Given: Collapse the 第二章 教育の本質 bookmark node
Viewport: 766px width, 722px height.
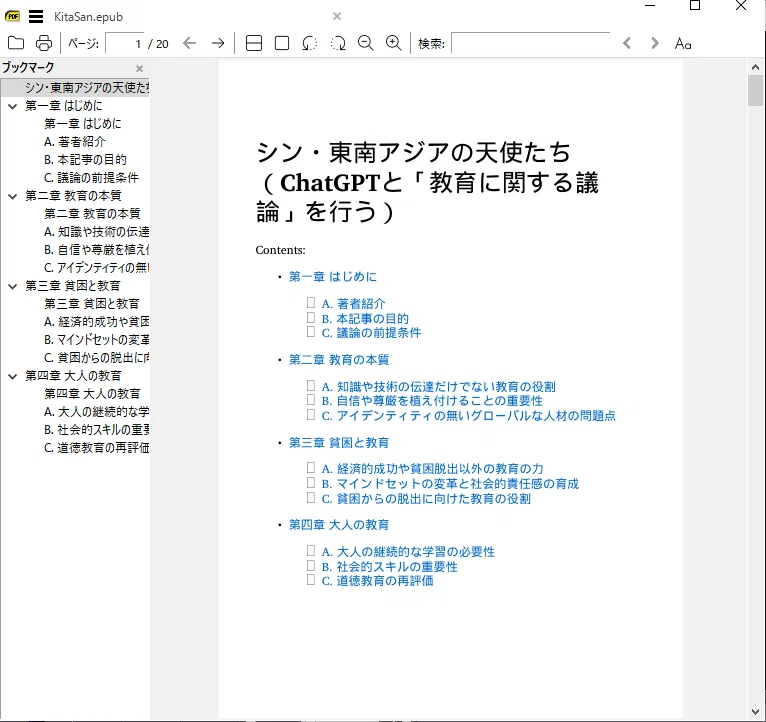Looking at the screenshot, I should click(13, 196).
